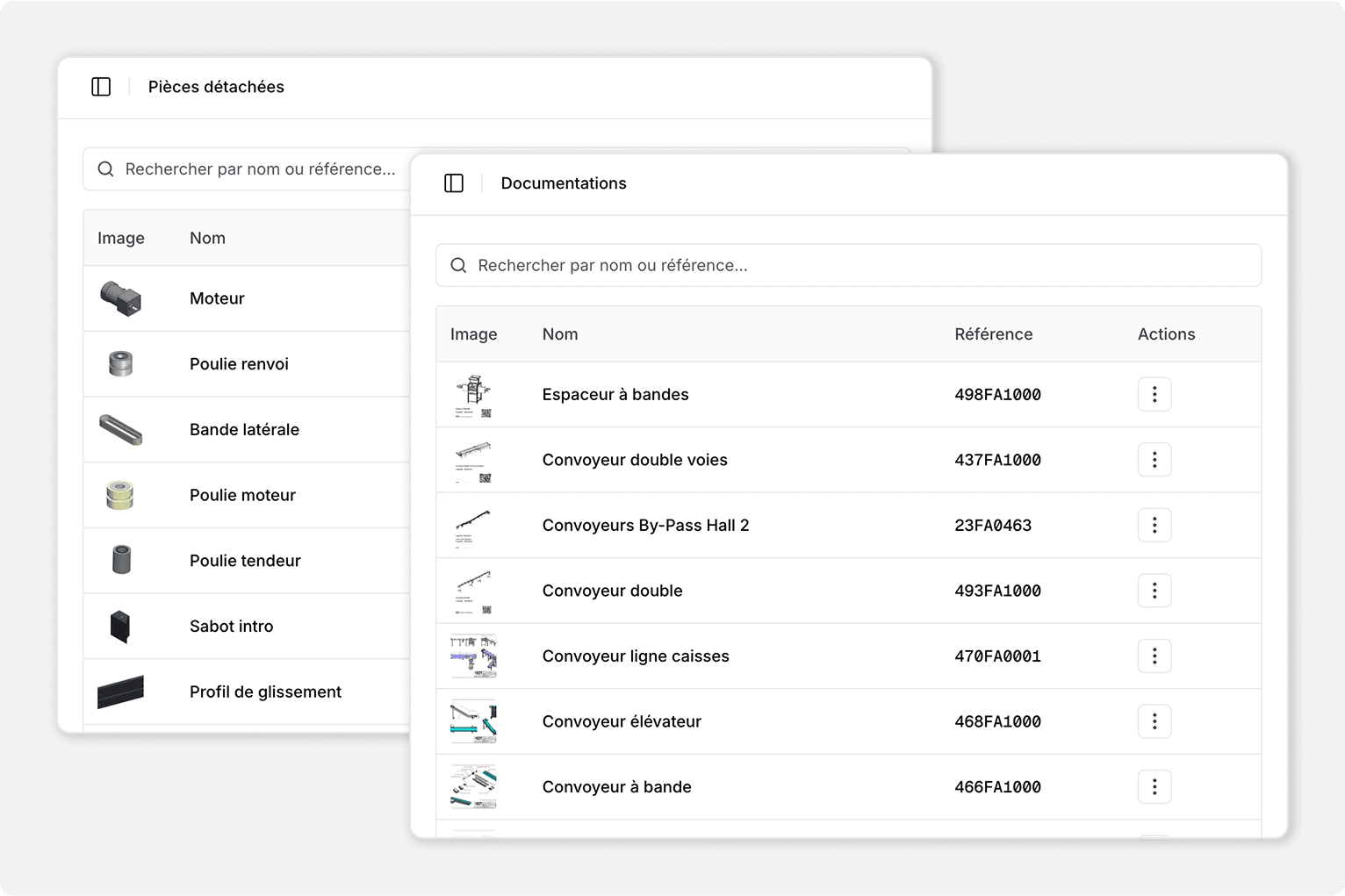Click three-dot button for Convoyeur ligne caisses
This screenshot has width=1345, height=896.
(x=1154, y=656)
